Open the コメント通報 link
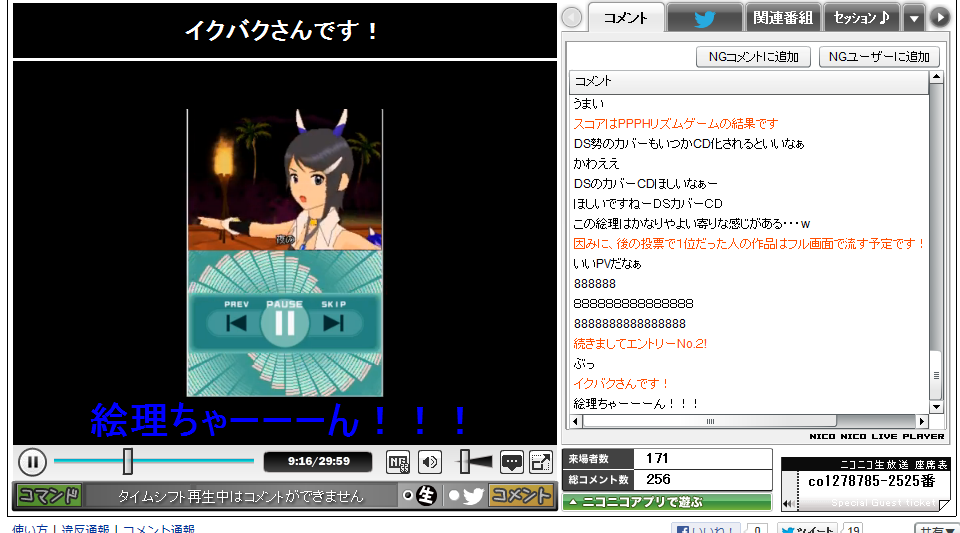The height and width of the screenshot is (533, 960). click(159, 529)
